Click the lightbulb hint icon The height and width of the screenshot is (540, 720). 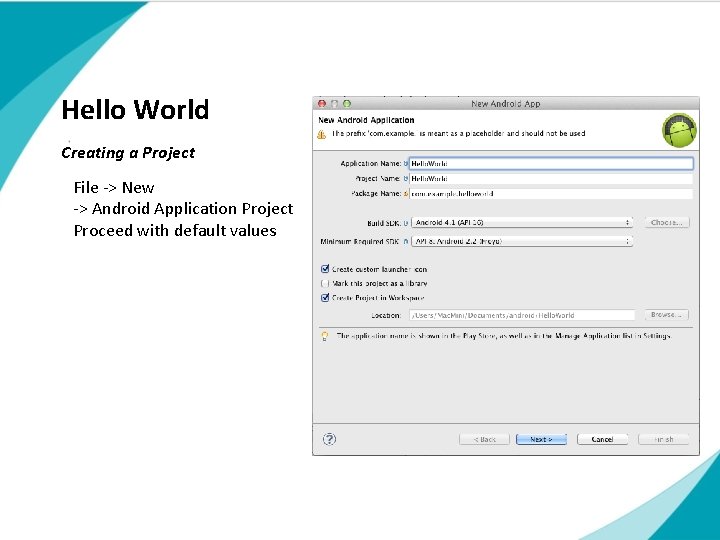click(325, 337)
